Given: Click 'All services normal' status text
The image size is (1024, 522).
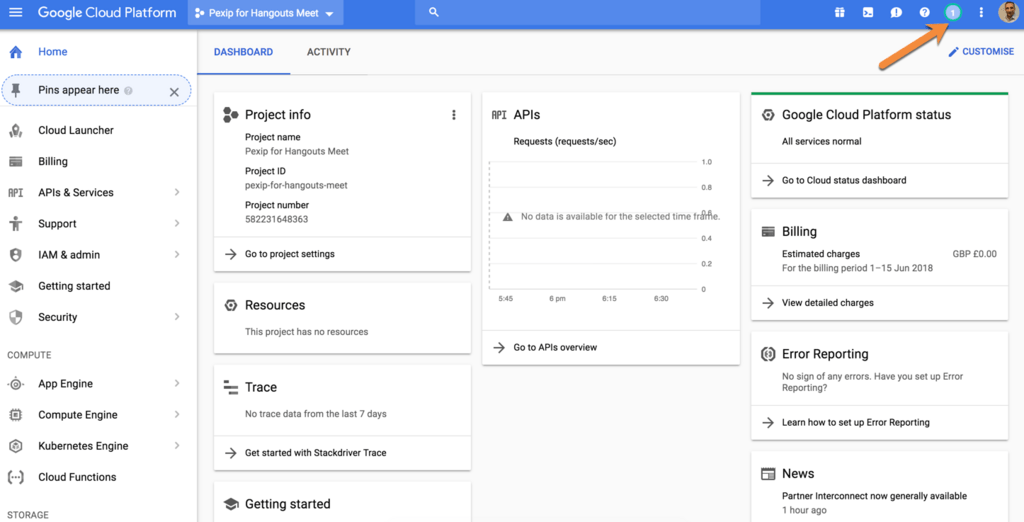Looking at the screenshot, I should coord(822,141).
